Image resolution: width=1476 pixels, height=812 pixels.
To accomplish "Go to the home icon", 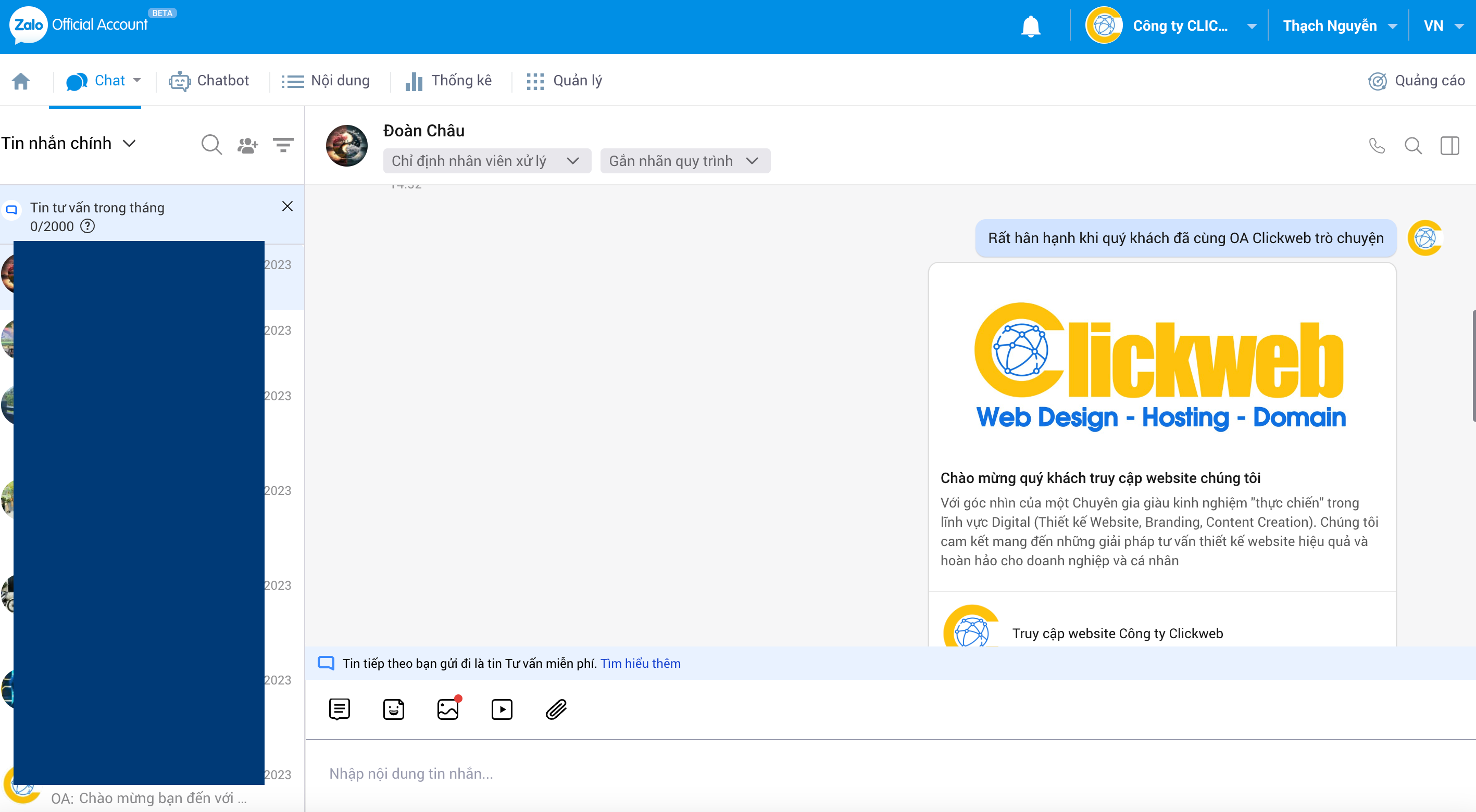I will point(21,81).
